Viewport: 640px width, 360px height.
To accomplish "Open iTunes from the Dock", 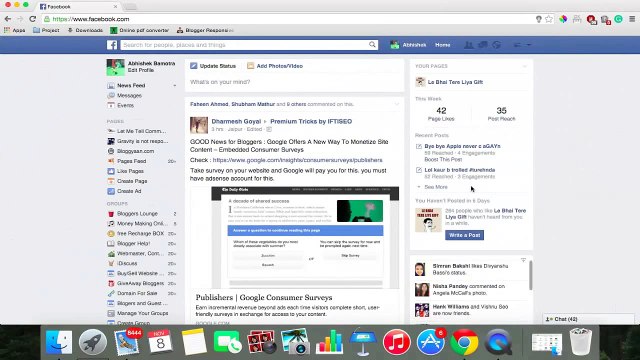I will pyautogui.click(x=396, y=342).
